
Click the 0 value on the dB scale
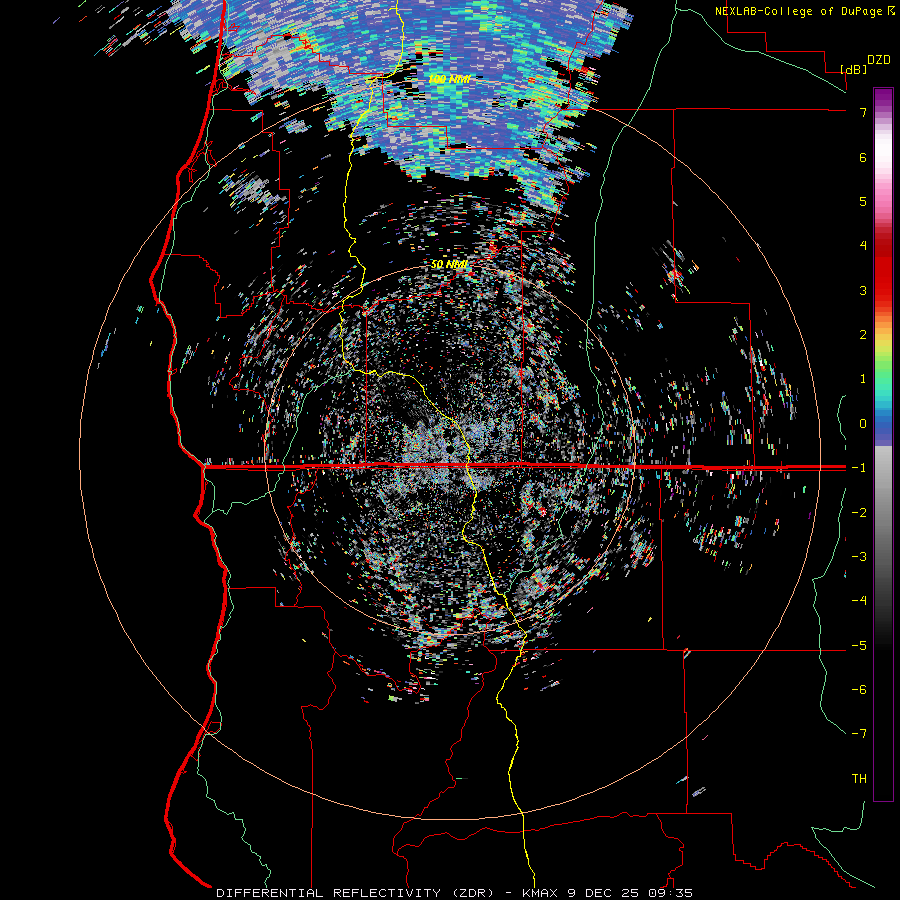(863, 424)
